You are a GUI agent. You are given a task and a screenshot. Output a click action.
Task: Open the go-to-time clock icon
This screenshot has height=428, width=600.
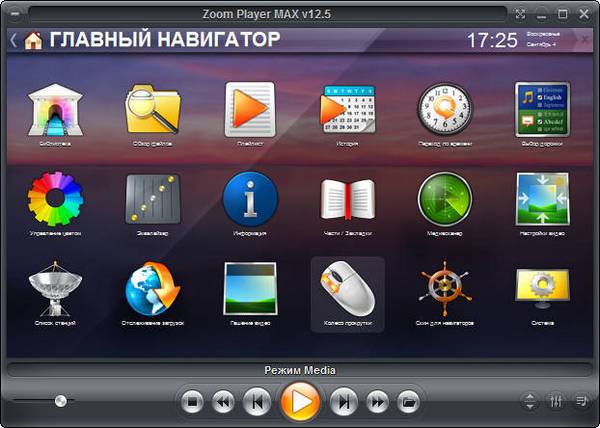(x=445, y=109)
